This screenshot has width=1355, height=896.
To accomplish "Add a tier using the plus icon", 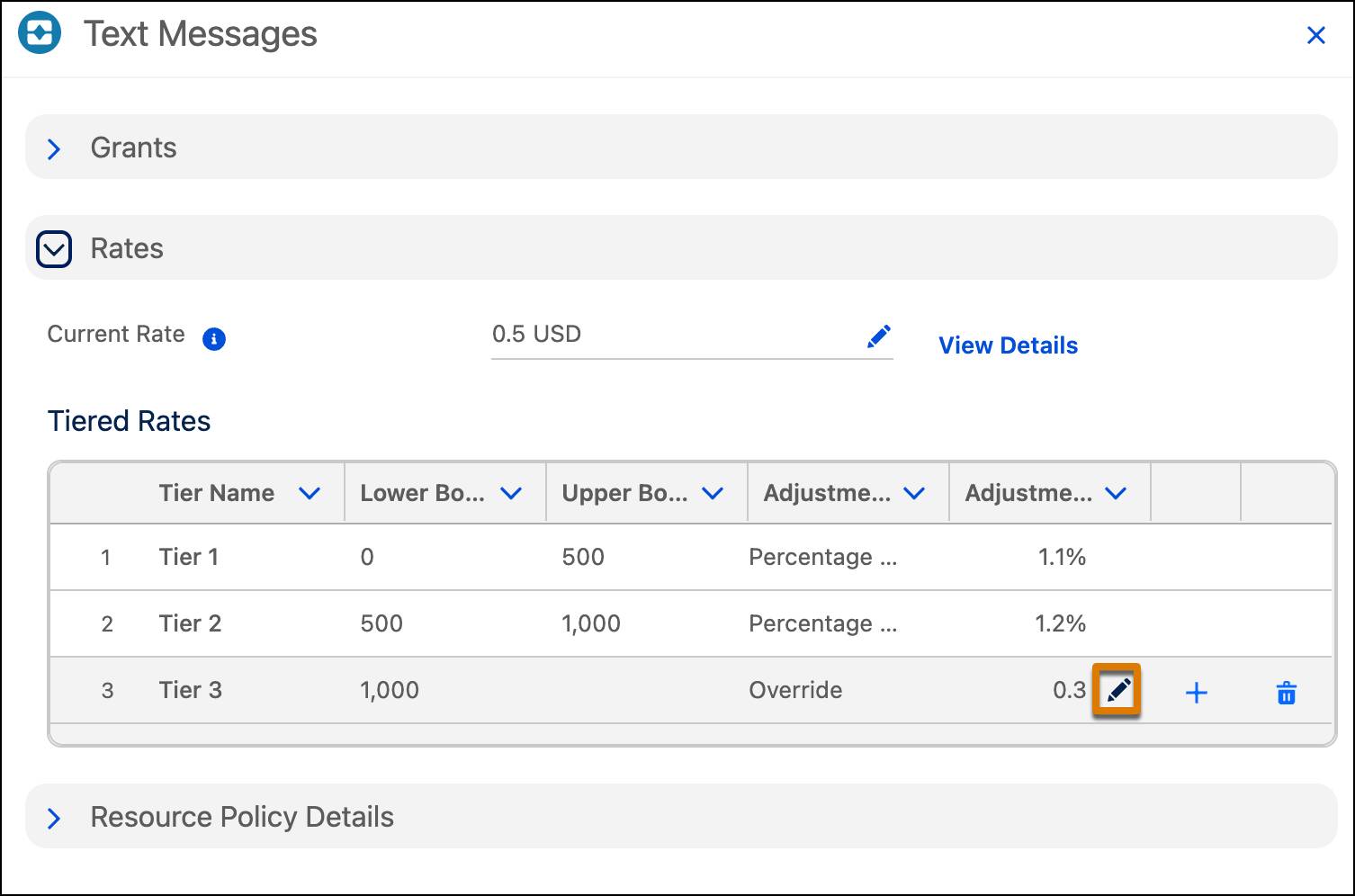I will click(x=1196, y=693).
